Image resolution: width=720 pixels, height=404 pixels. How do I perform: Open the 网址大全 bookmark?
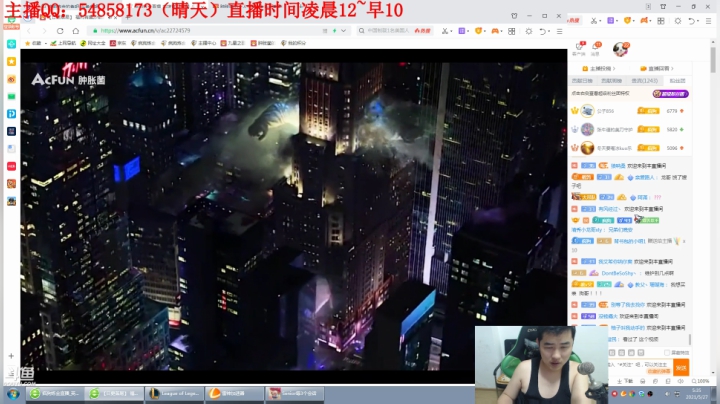click(93, 43)
